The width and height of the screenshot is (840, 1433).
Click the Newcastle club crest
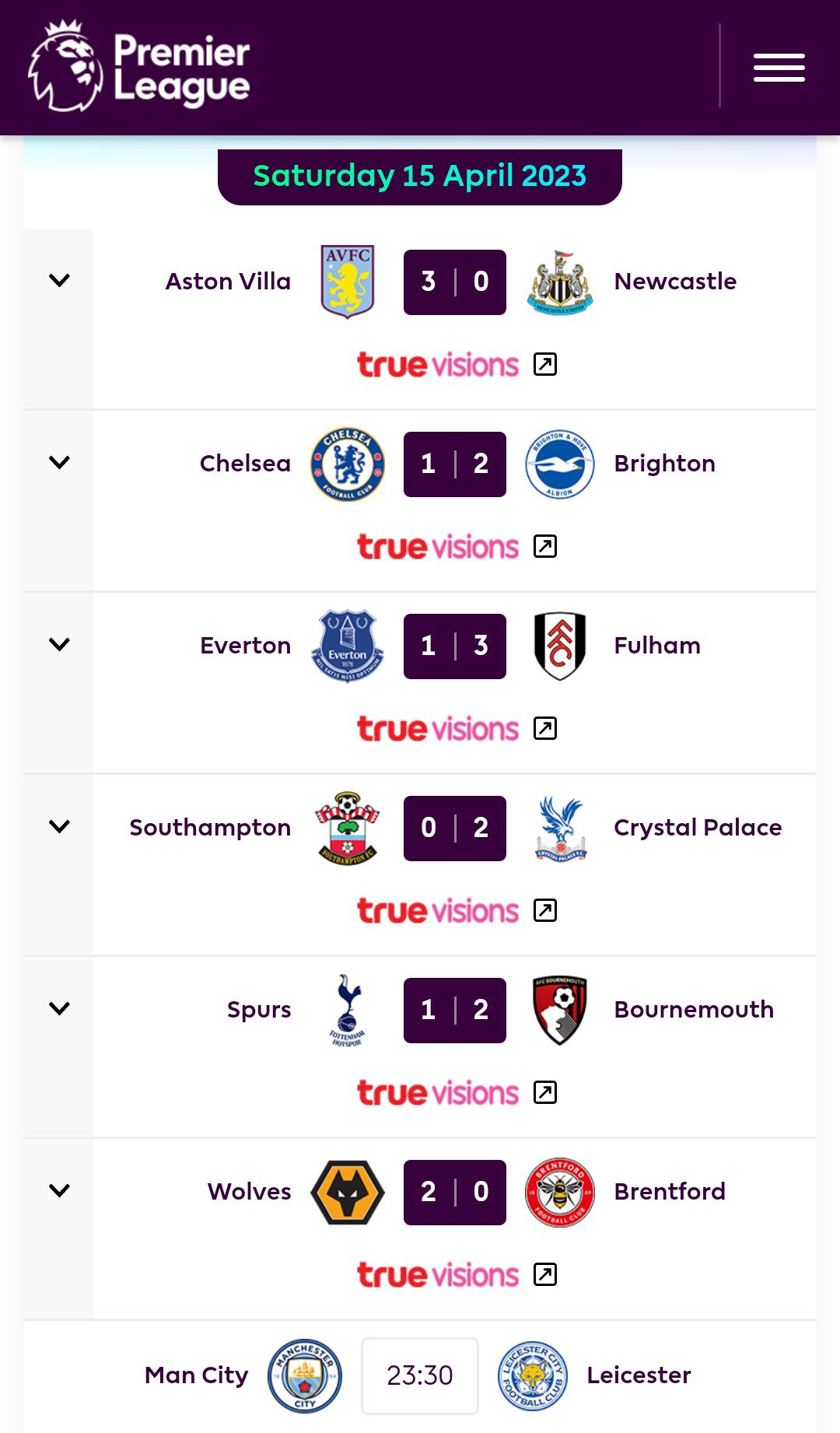560,282
